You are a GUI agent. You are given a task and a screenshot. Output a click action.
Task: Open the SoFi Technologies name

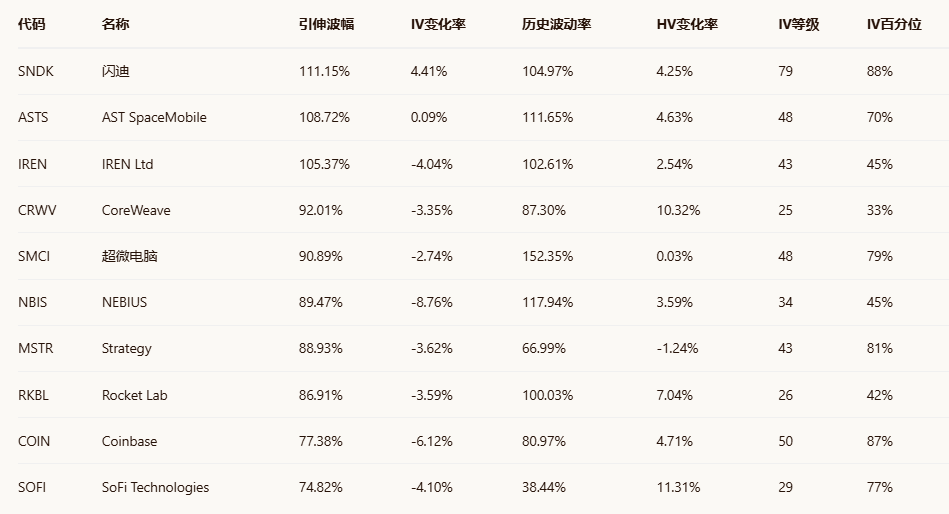pos(155,487)
